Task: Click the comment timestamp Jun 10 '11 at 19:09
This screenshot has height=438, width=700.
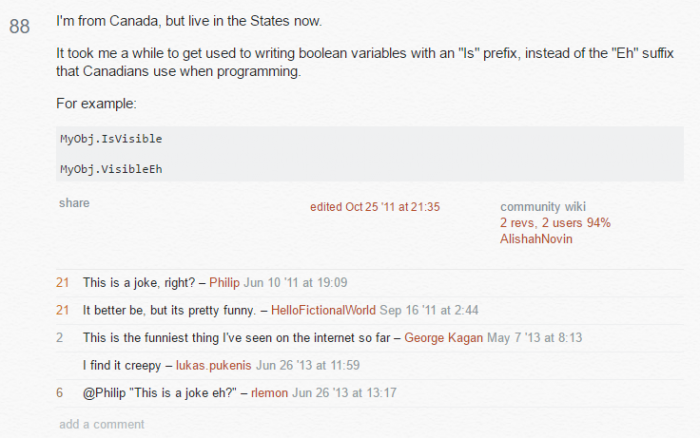Action: tap(295, 283)
